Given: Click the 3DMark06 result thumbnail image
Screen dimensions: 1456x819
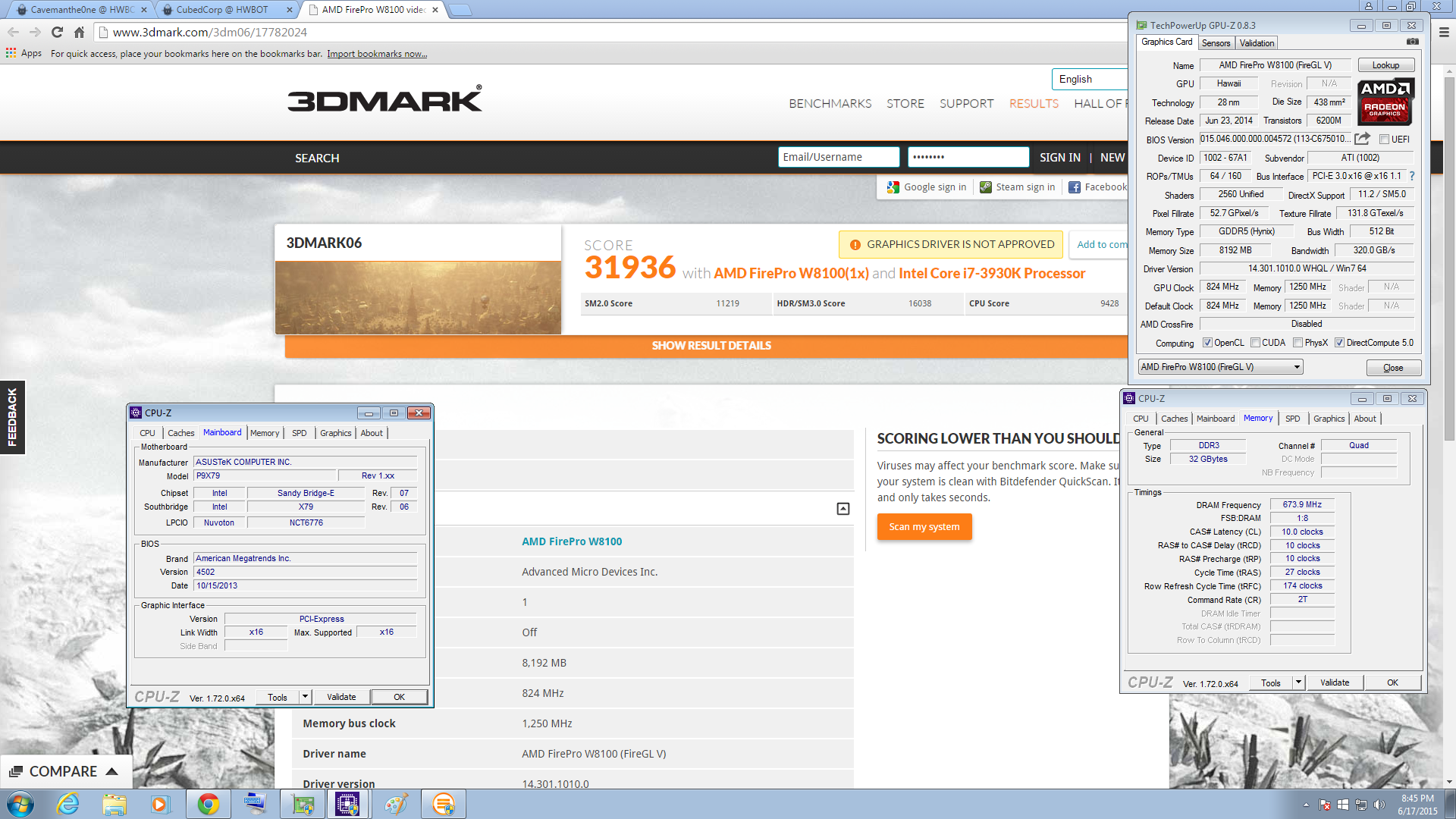Looking at the screenshot, I should pyautogui.click(x=418, y=297).
